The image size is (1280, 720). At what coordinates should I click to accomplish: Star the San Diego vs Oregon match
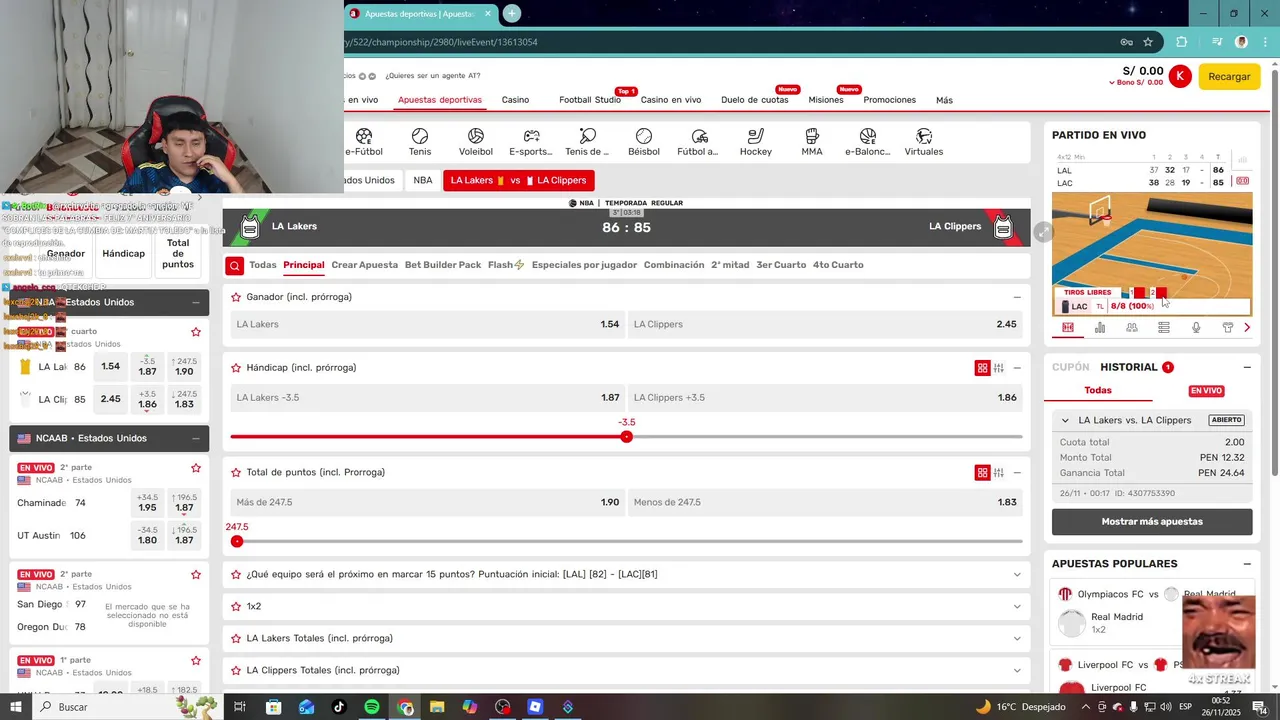(x=196, y=575)
